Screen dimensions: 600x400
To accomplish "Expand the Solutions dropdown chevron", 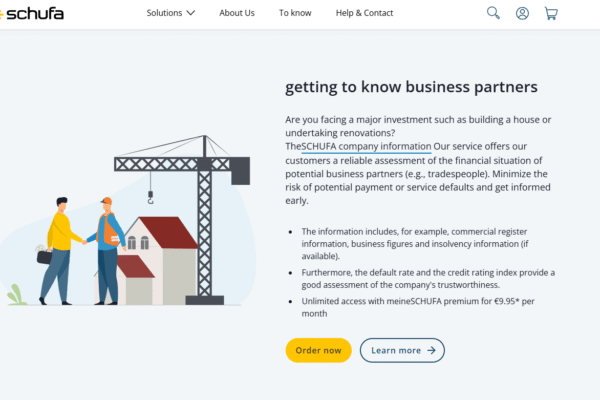I will pos(191,13).
